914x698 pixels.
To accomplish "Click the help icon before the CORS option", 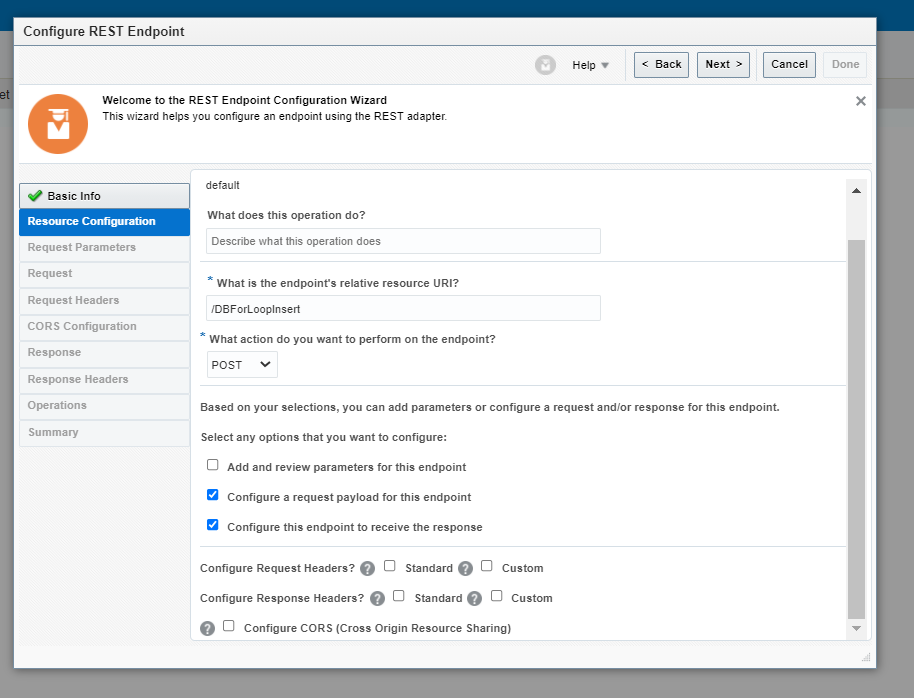I will (x=208, y=628).
